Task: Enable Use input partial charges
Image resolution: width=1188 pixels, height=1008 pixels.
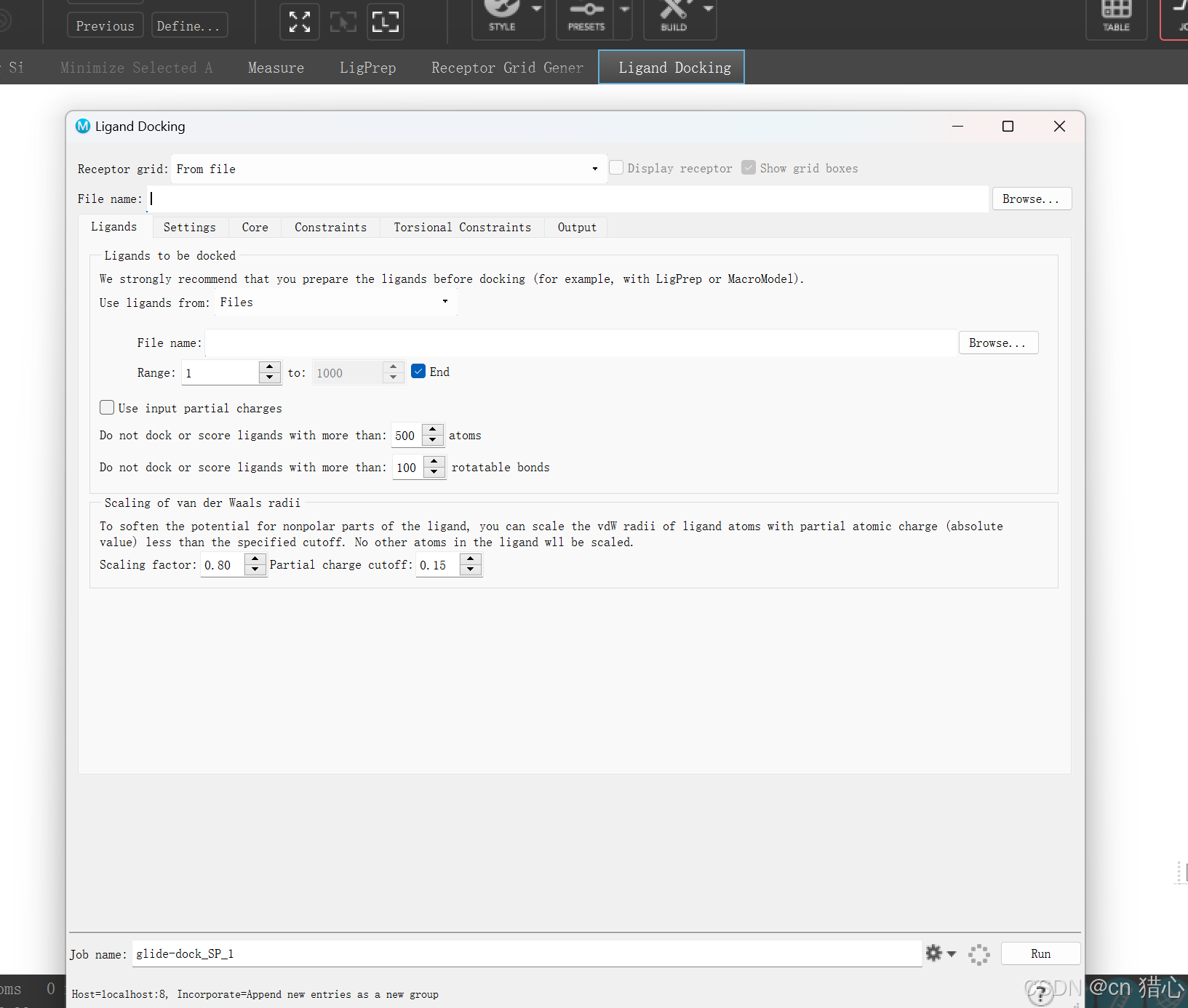Action: pos(107,407)
